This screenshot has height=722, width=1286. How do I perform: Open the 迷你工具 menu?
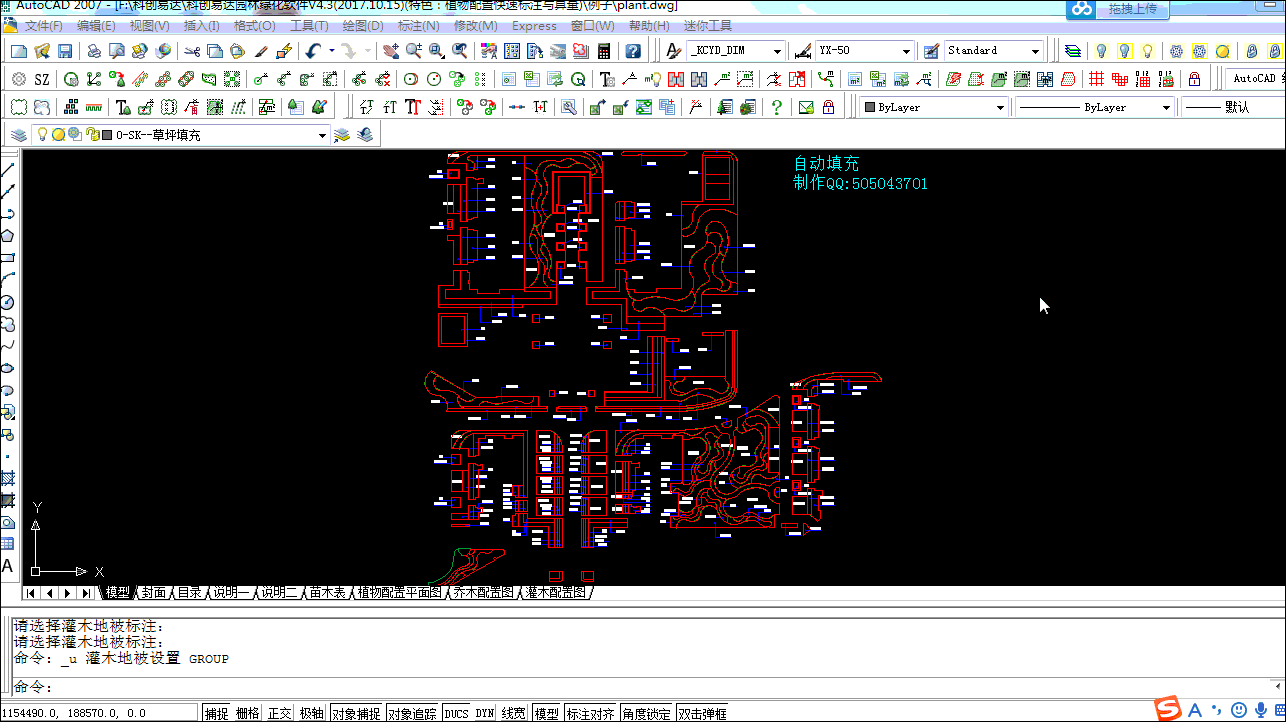click(x=706, y=26)
